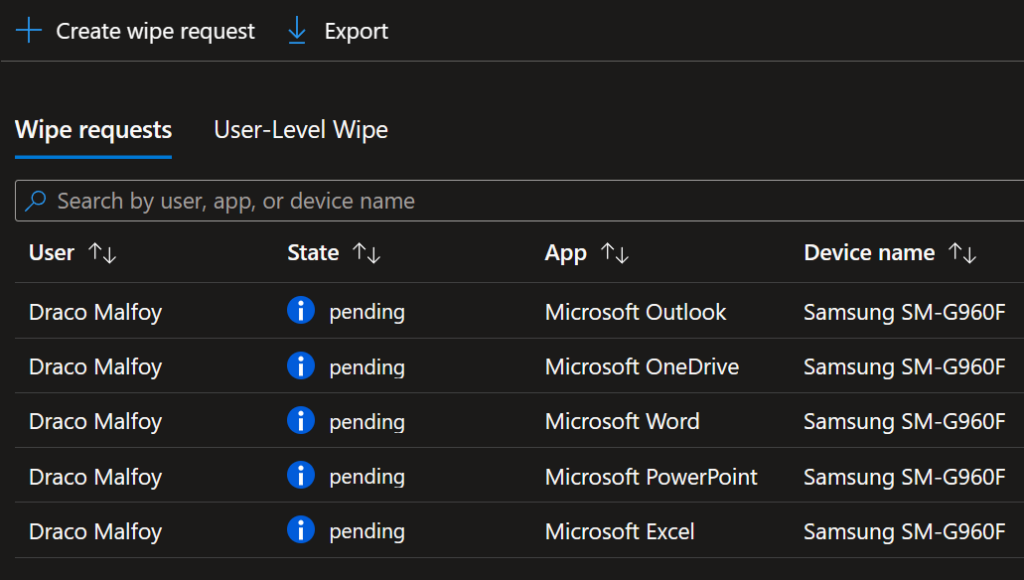Click the plus icon for Create wipe request
This screenshot has height=580, width=1024.
pos(29,31)
